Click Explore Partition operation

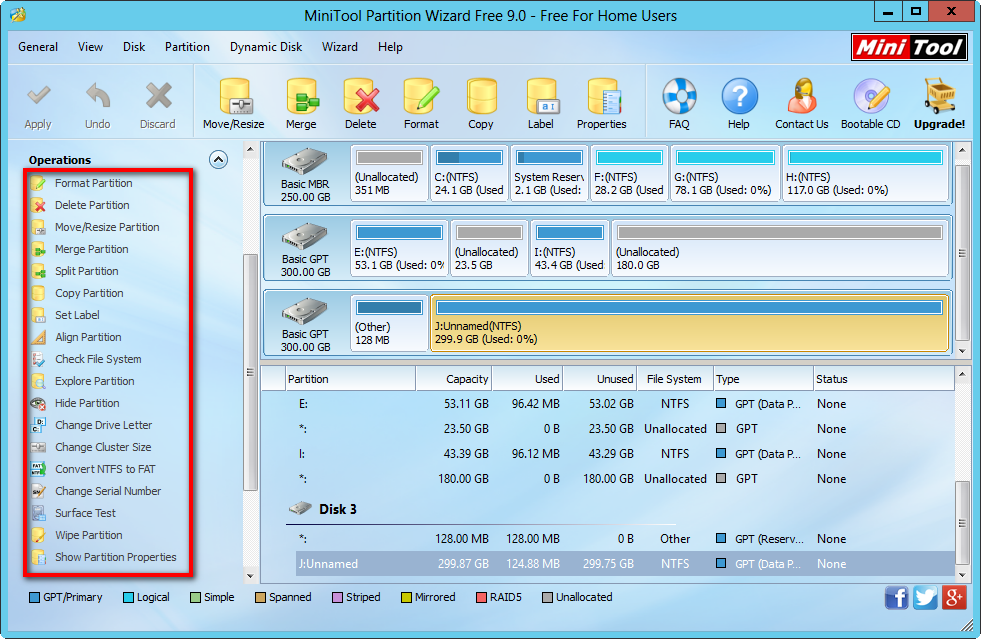[x=94, y=381]
